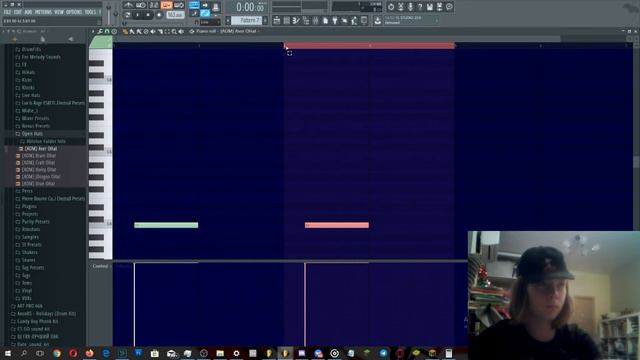Viewport: 640px width, 360px height.
Task: Switch pattern/song mode
Action: 128,15
